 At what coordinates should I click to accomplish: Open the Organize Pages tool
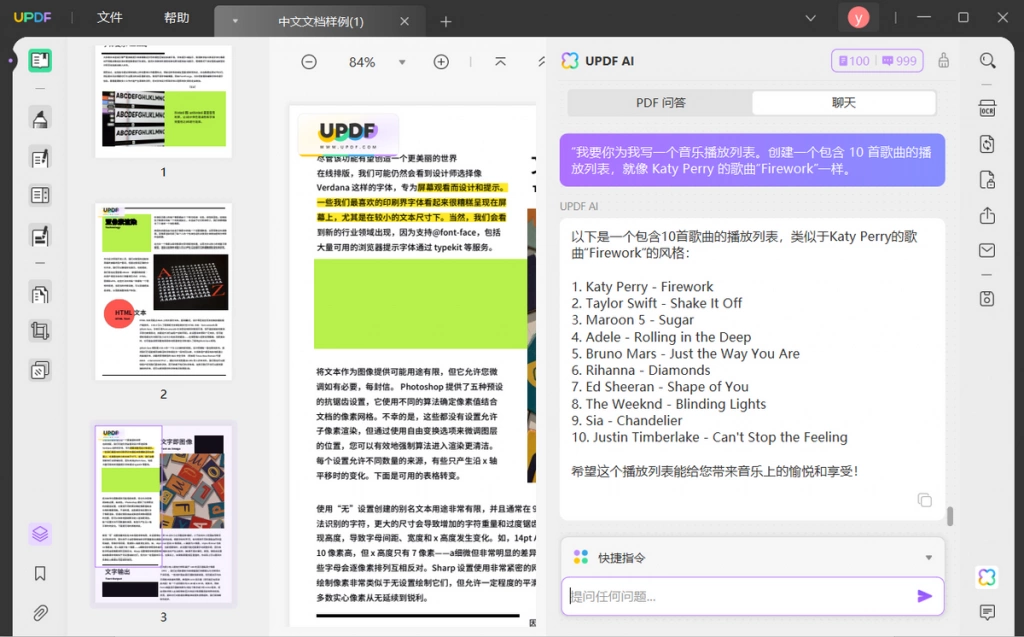pos(40,294)
